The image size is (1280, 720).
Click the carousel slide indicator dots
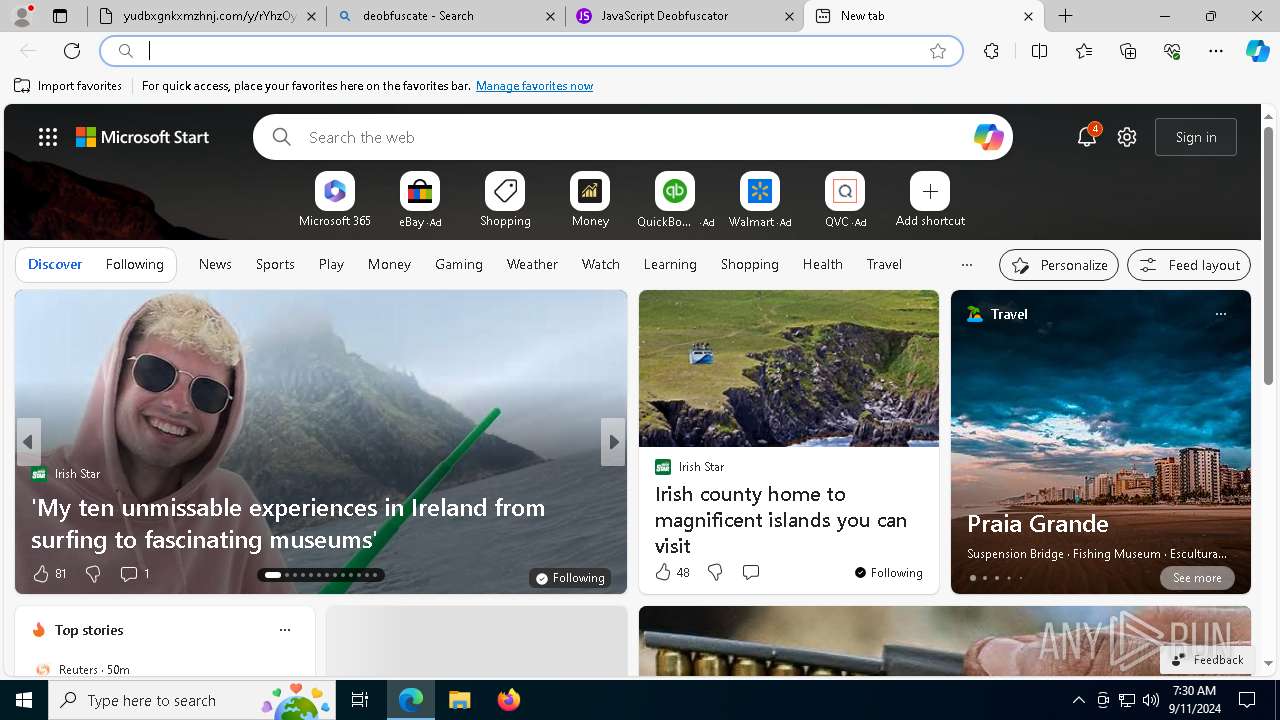click(x=321, y=575)
